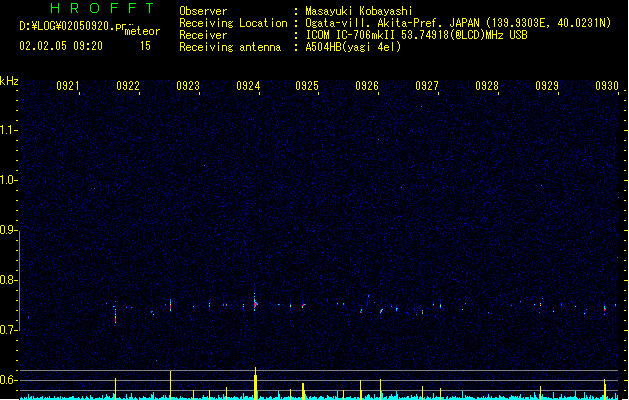Select the Ogata-vill. Akita-Pref. JAPAN location text
Image resolution: width=629 pixels, height=400 pixels.
click(458, 23)
